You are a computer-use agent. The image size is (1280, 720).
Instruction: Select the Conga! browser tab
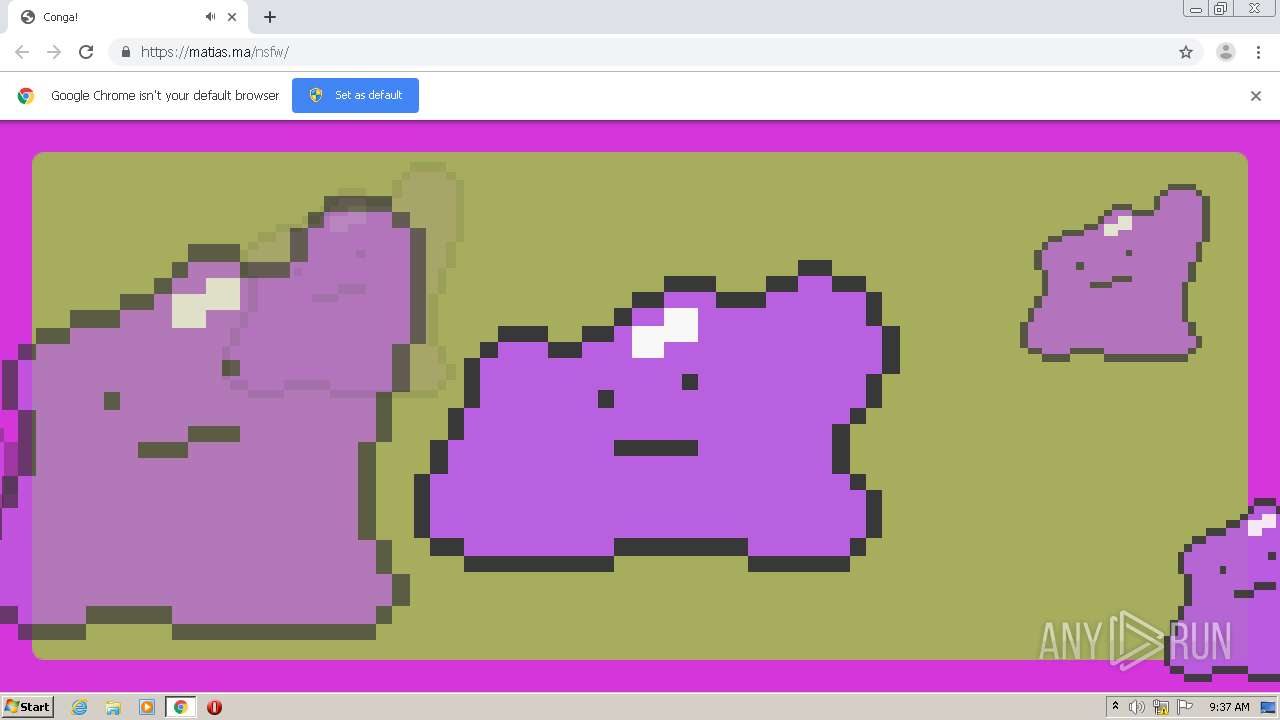point(127,17)
